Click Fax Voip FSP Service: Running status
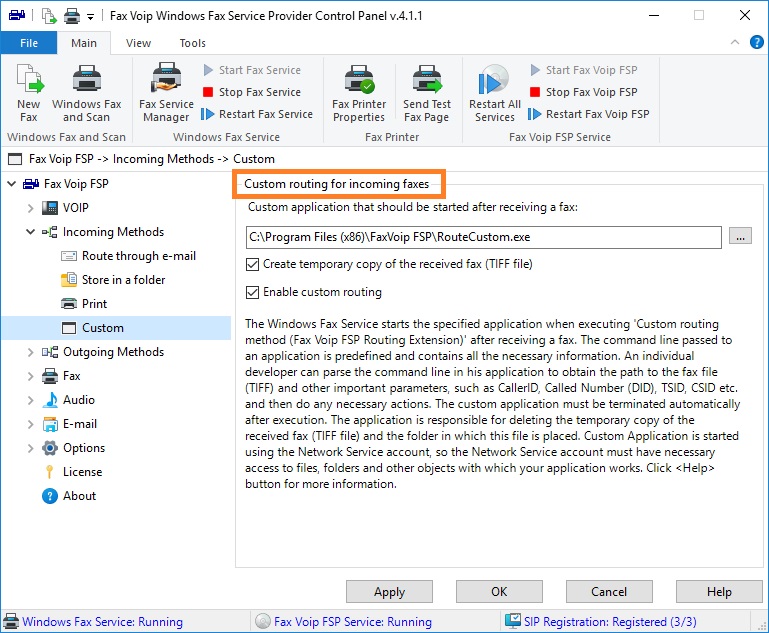The width and height of the screenshot is (769, 633). 344,622
